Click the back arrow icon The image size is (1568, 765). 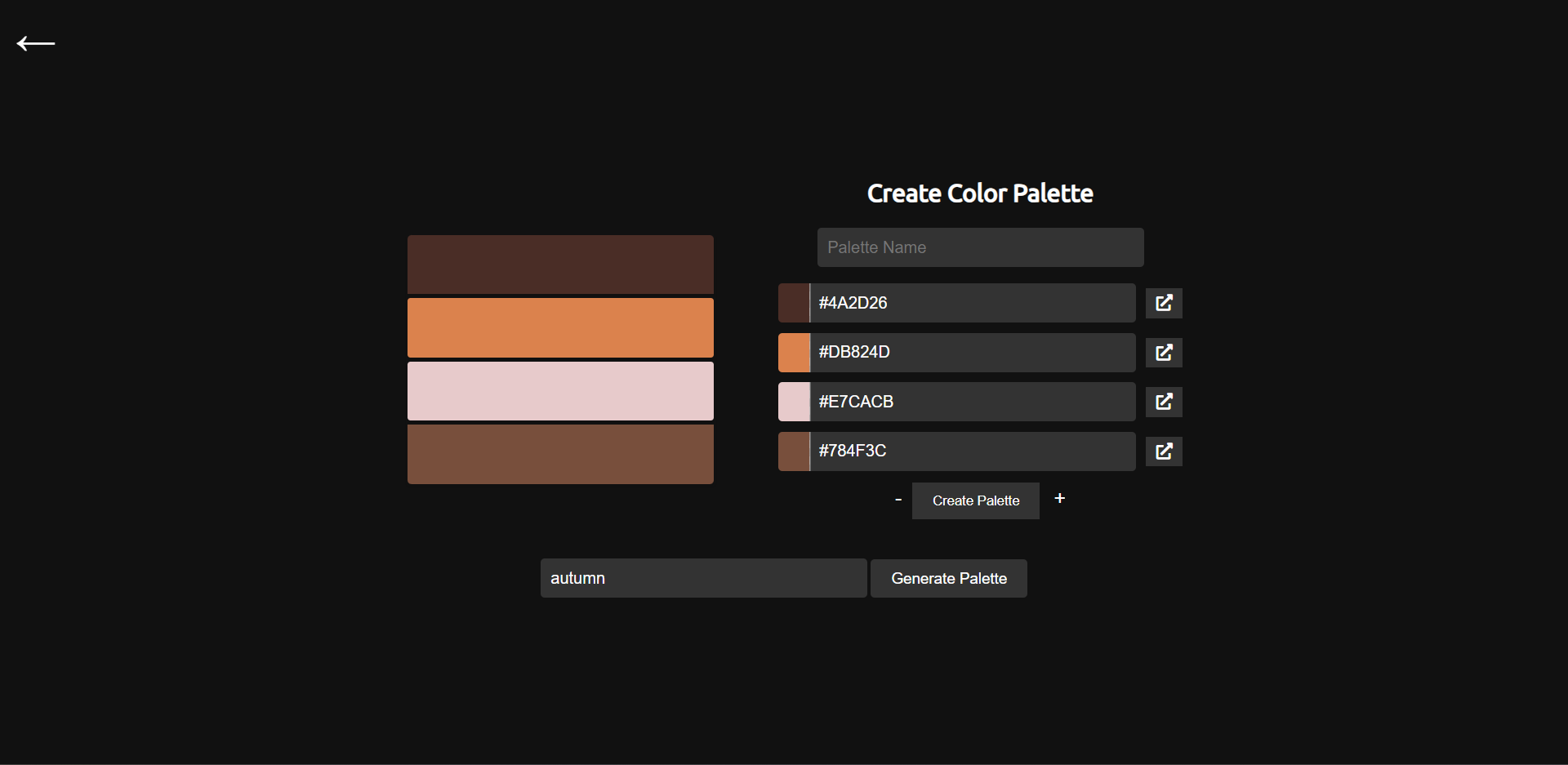pyautogui.click(x=36, y=43)
